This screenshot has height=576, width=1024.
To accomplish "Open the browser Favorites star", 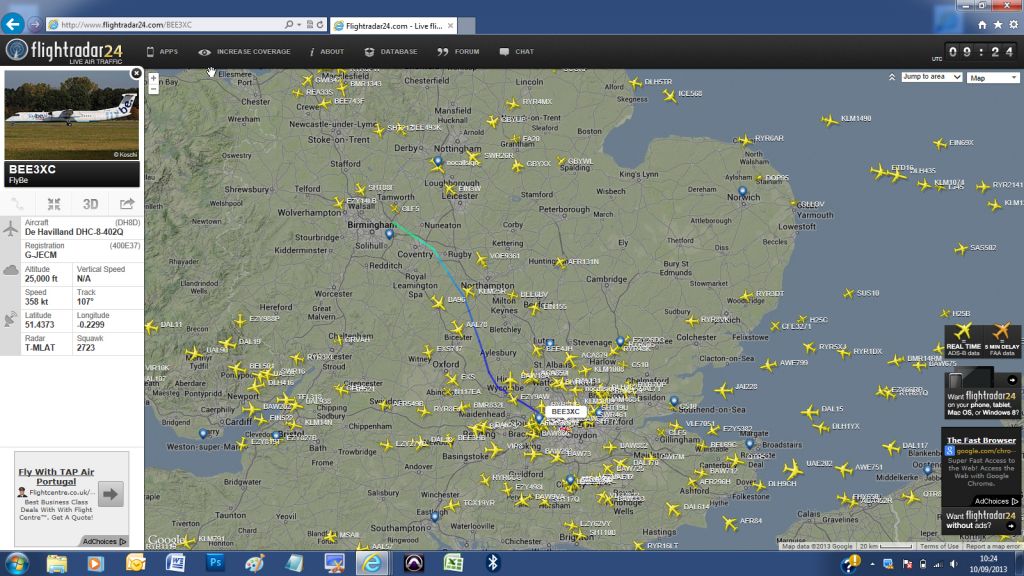I will click(998, 25).
